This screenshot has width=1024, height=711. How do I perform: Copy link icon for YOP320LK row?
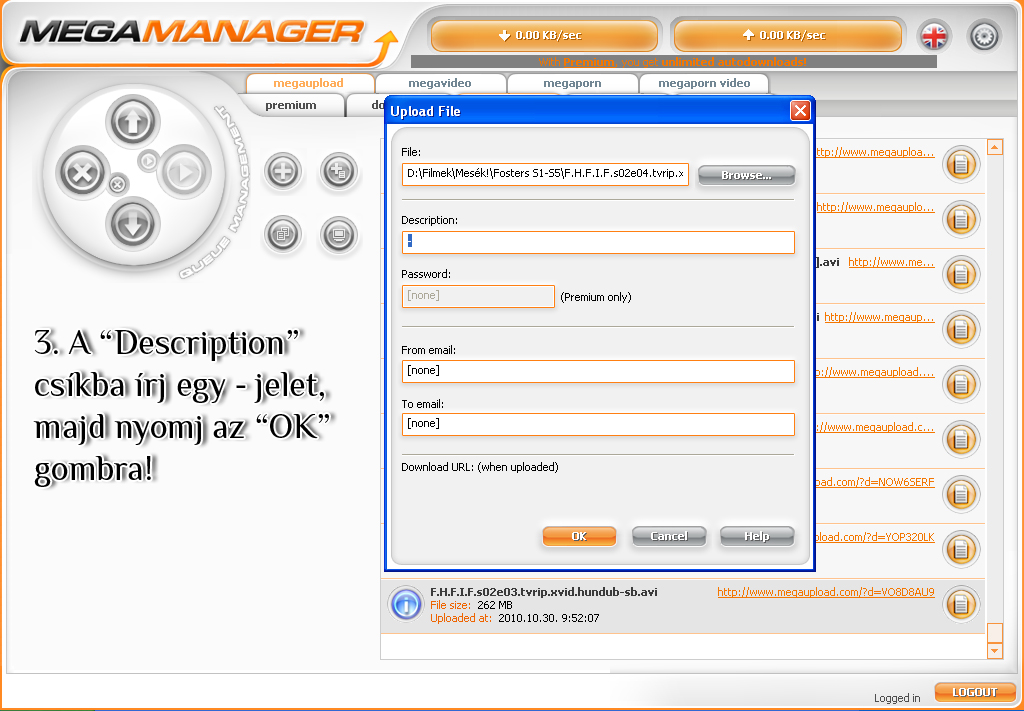[961, 549]
